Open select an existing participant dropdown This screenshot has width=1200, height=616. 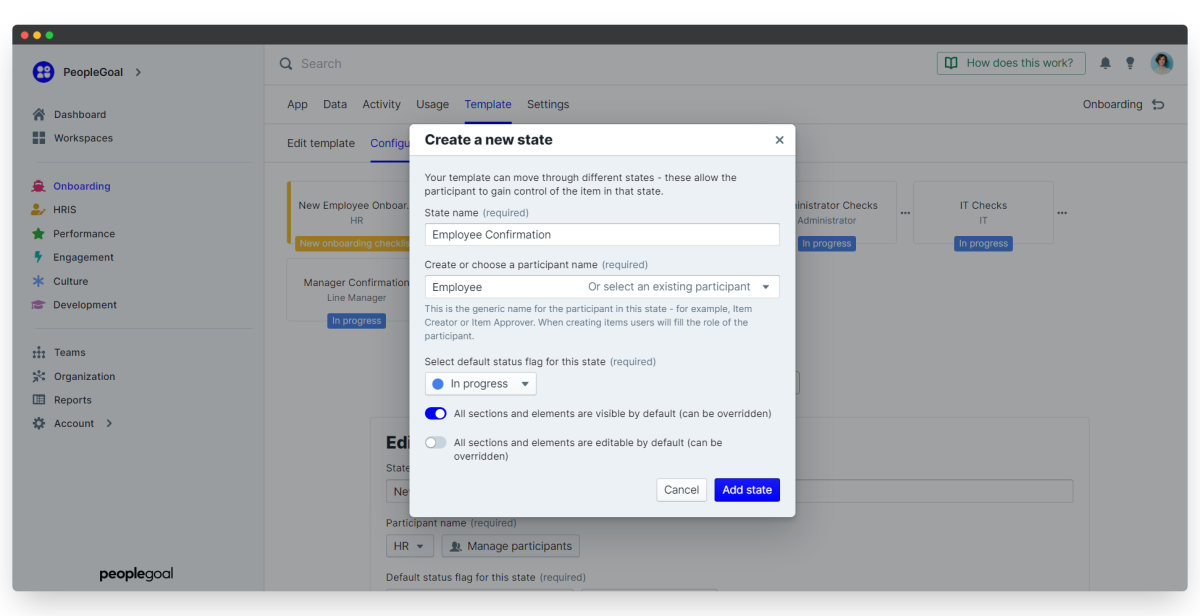[x=679, y=287]
